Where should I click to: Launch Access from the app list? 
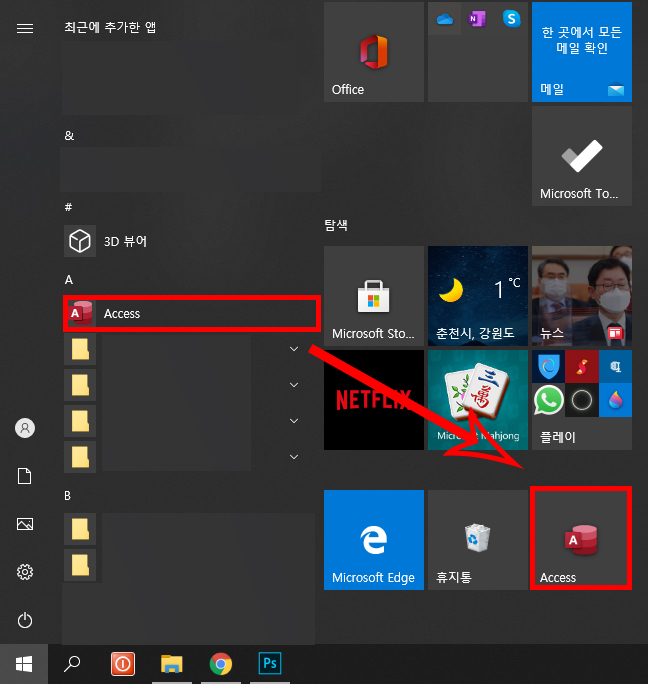(190, 313)
